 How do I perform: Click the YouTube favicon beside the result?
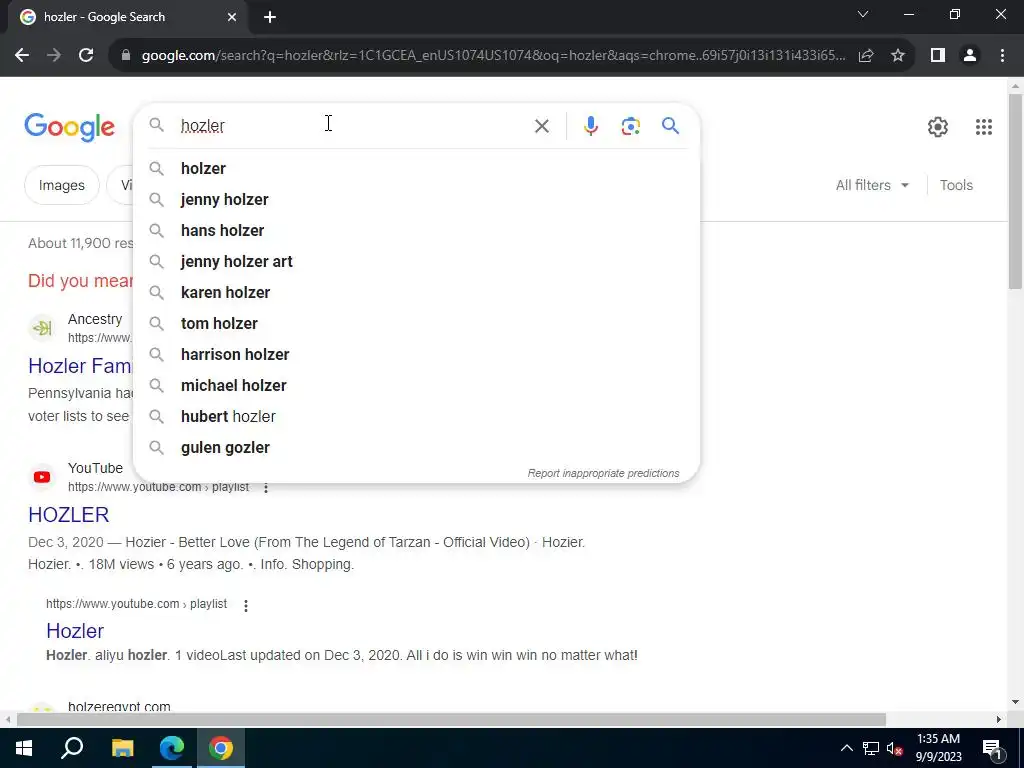point(42,477)
